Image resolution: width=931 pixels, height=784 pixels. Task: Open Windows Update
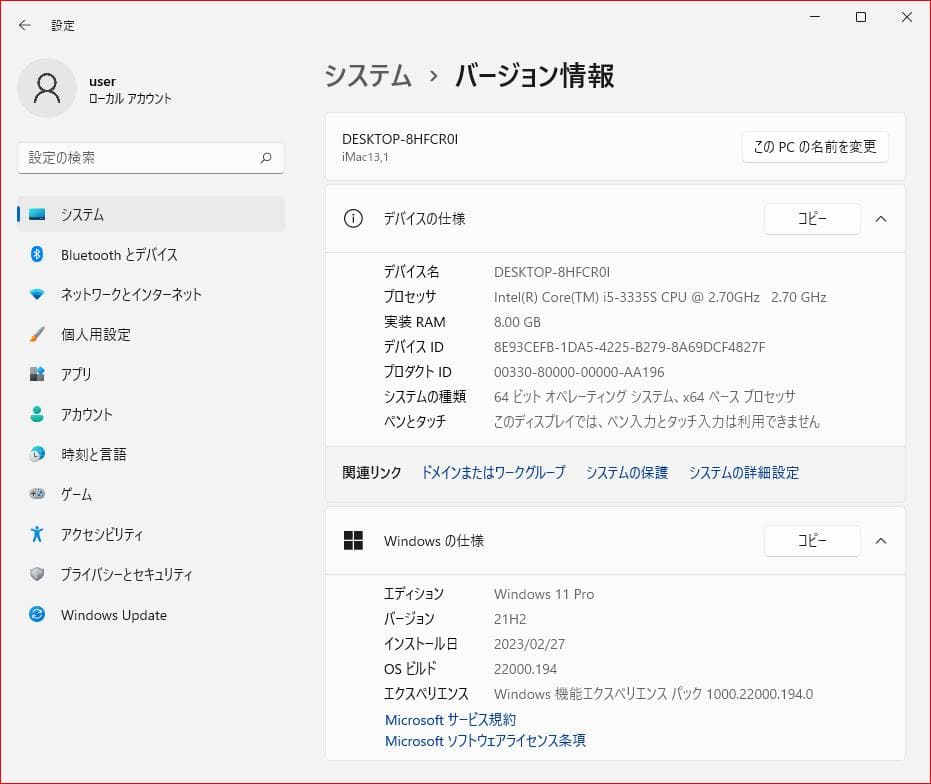tap(112, 614)
